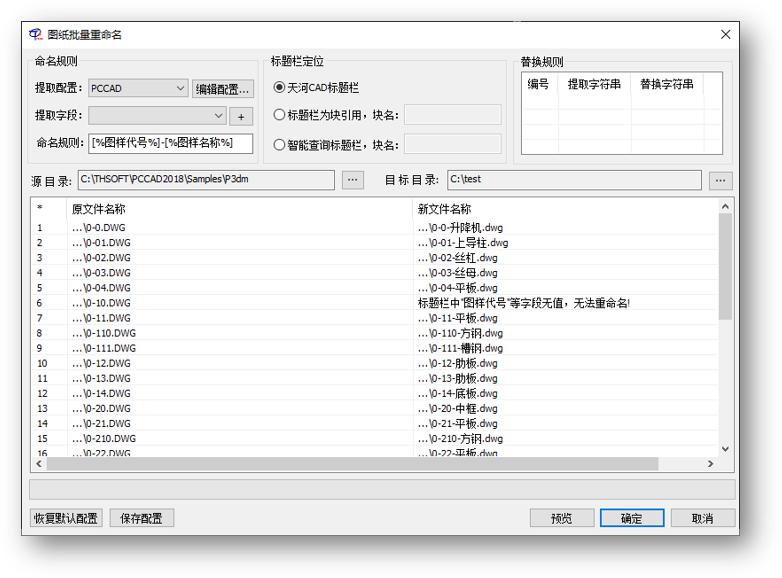The height and width of the screenshot is (578, 782).
Task: Click the horizontal scroll right arrow
Action: [x=710, y=464]
